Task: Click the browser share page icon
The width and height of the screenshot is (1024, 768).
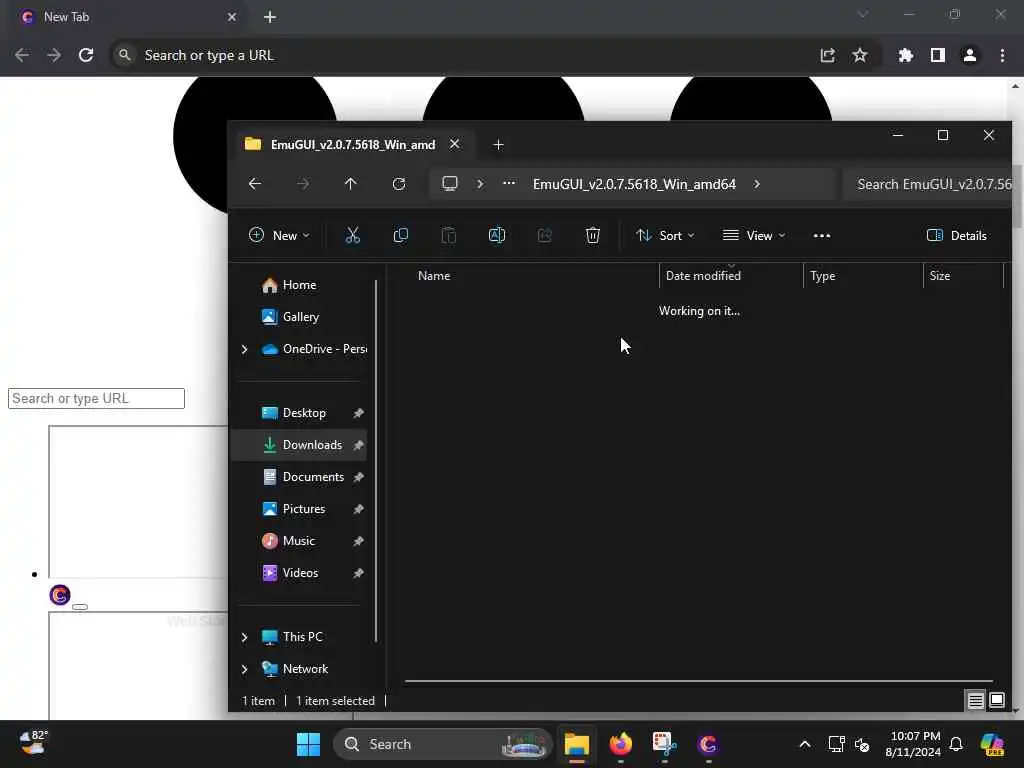Action: click(x=827, y=56)
